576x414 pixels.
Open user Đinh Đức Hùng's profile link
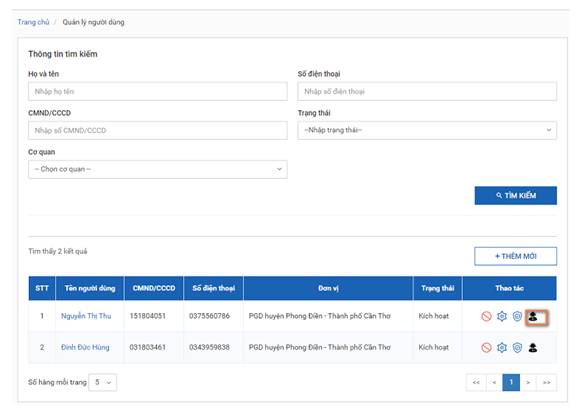pyautogui.click(x=85, y=348)
